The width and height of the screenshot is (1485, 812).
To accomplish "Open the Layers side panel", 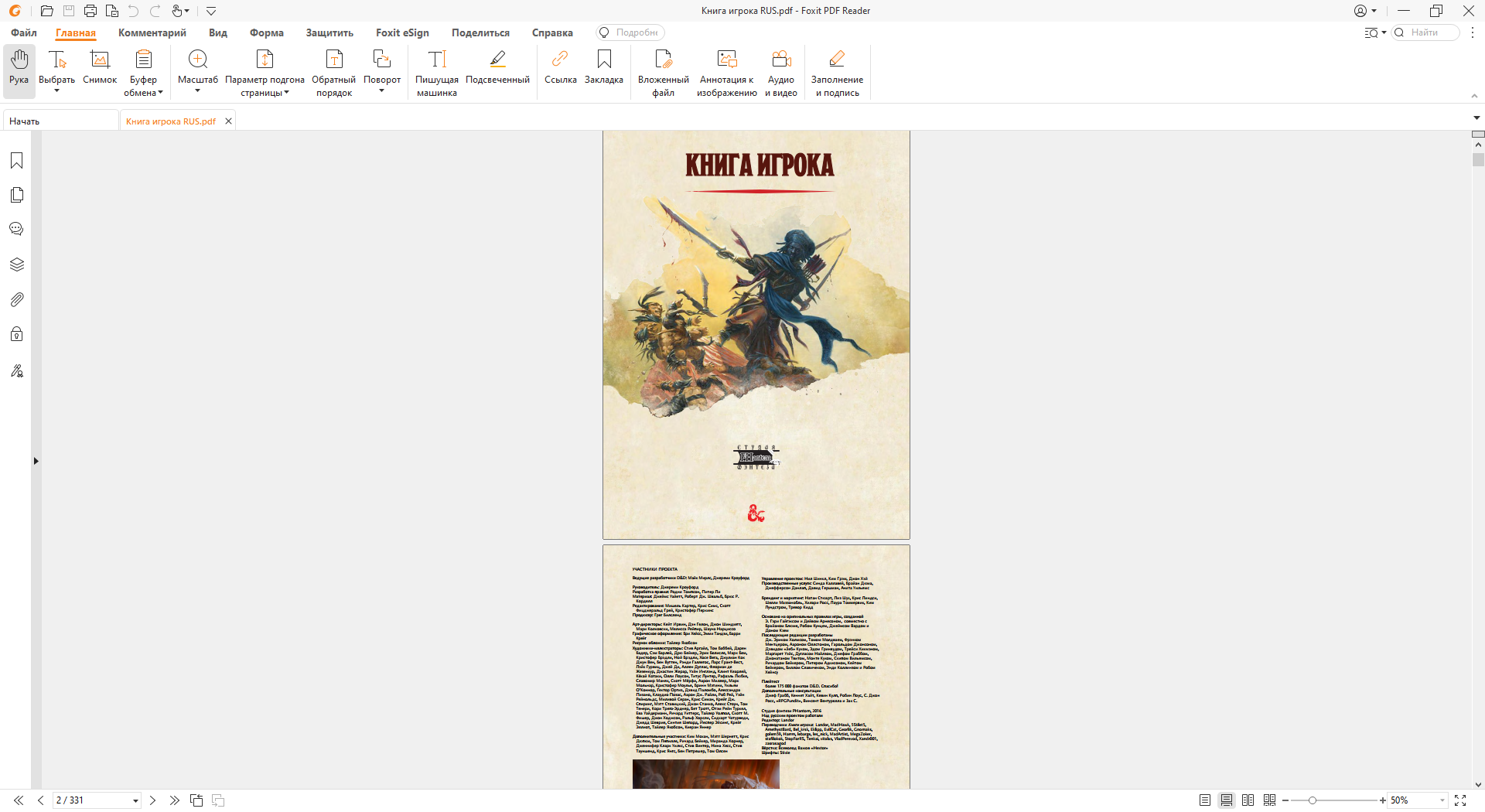I will click(16, 264).
